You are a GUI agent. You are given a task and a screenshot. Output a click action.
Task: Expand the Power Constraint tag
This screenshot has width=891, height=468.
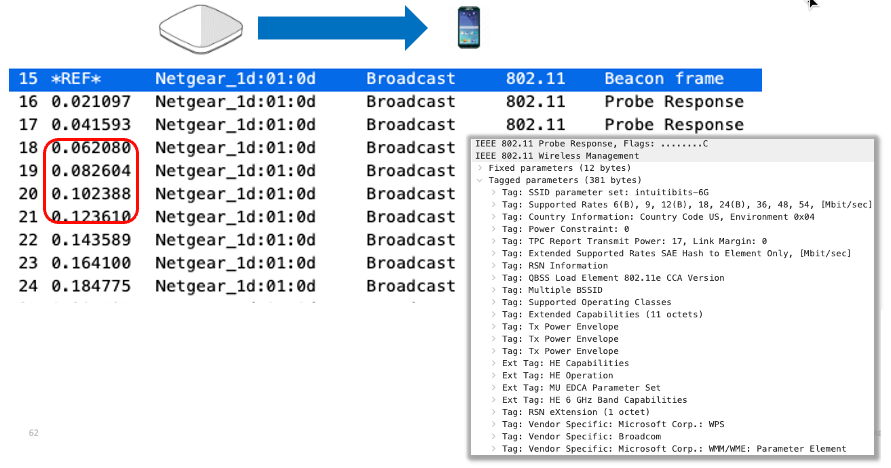pyautogui.click(x=494, y=229)
